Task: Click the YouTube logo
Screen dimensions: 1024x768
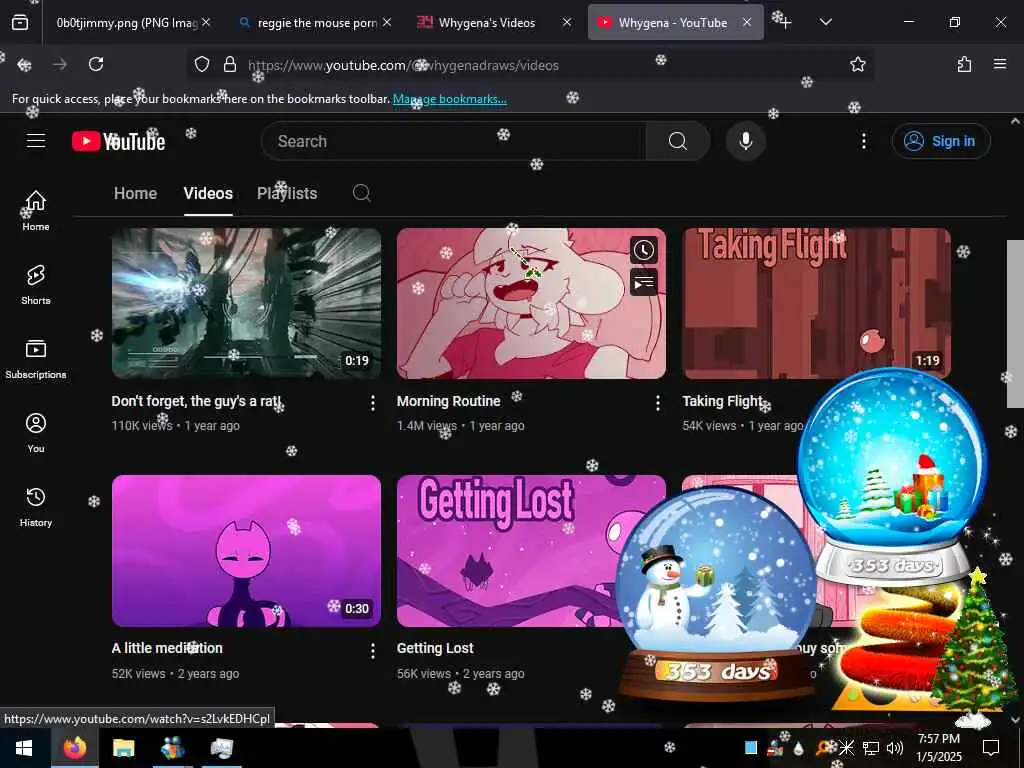Action: pyautogui.click(x=118, y=141)
